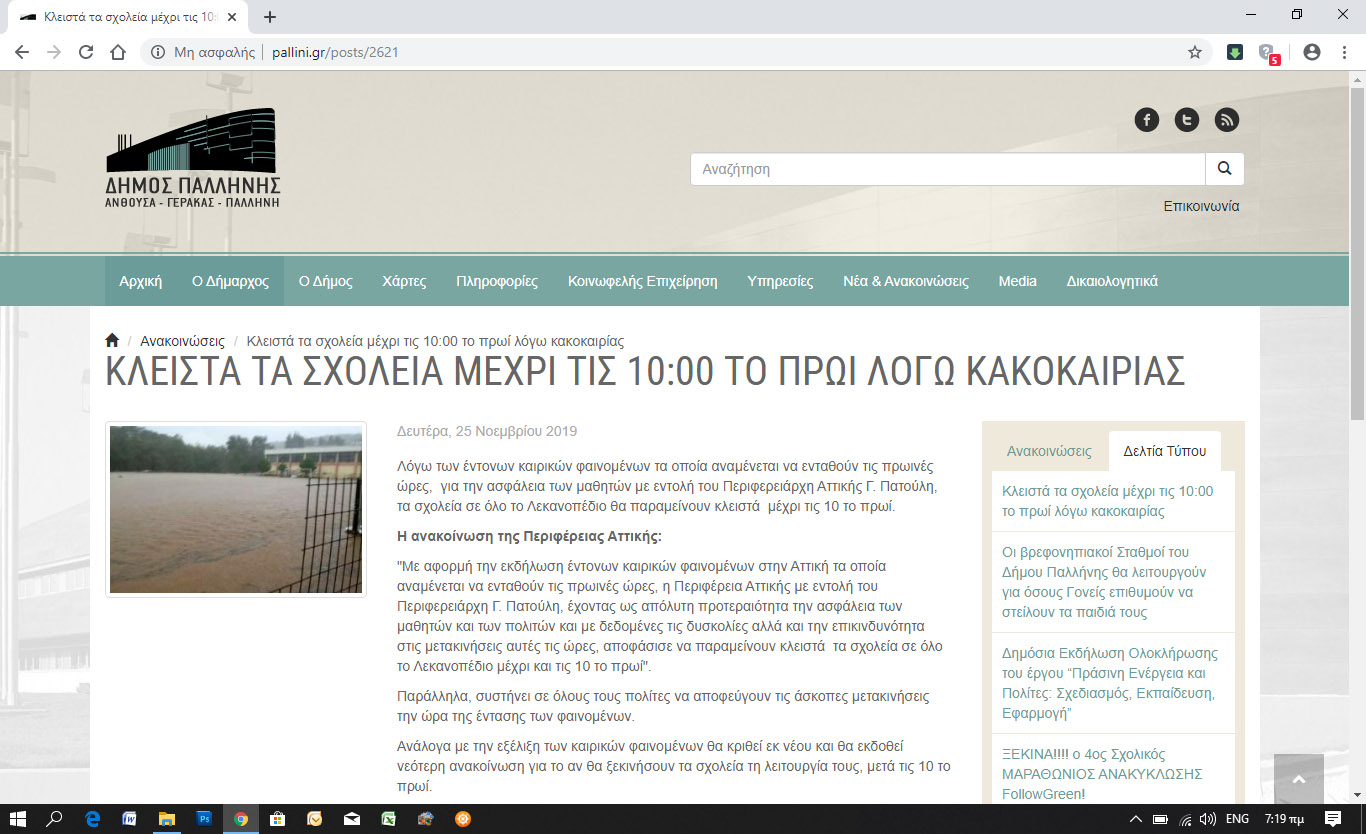The width and height of the screenshot is (1366, 834).
Task: Click into the Αναζήτηση search field
Action: (947, 169)
